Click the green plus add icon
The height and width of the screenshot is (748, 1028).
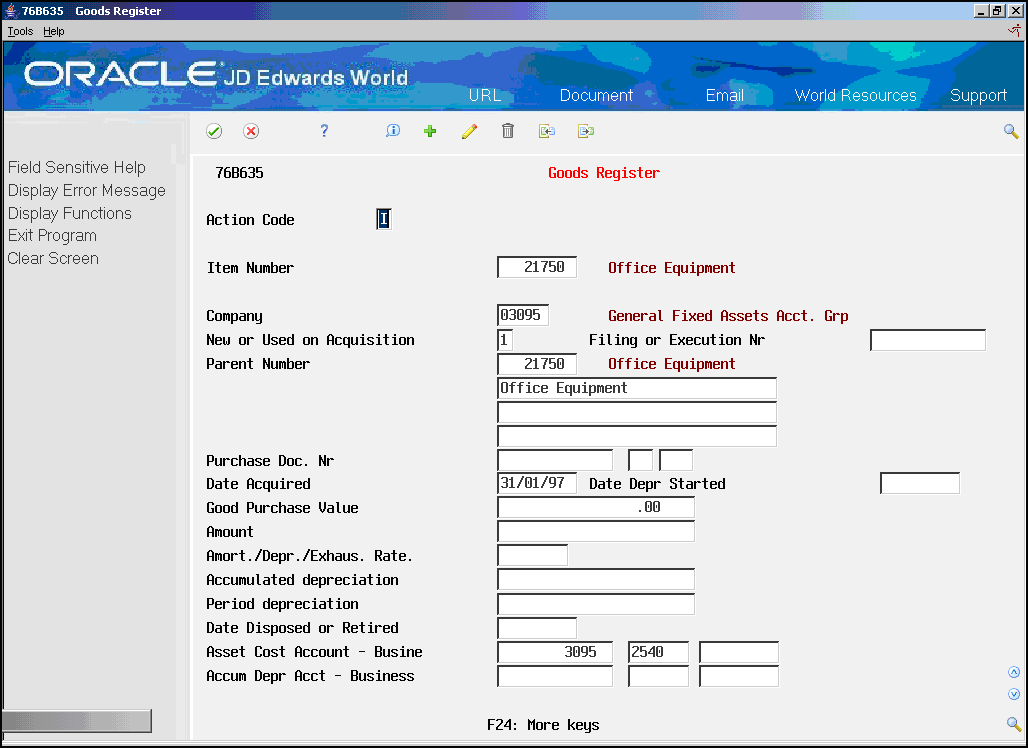click(430, 131)
